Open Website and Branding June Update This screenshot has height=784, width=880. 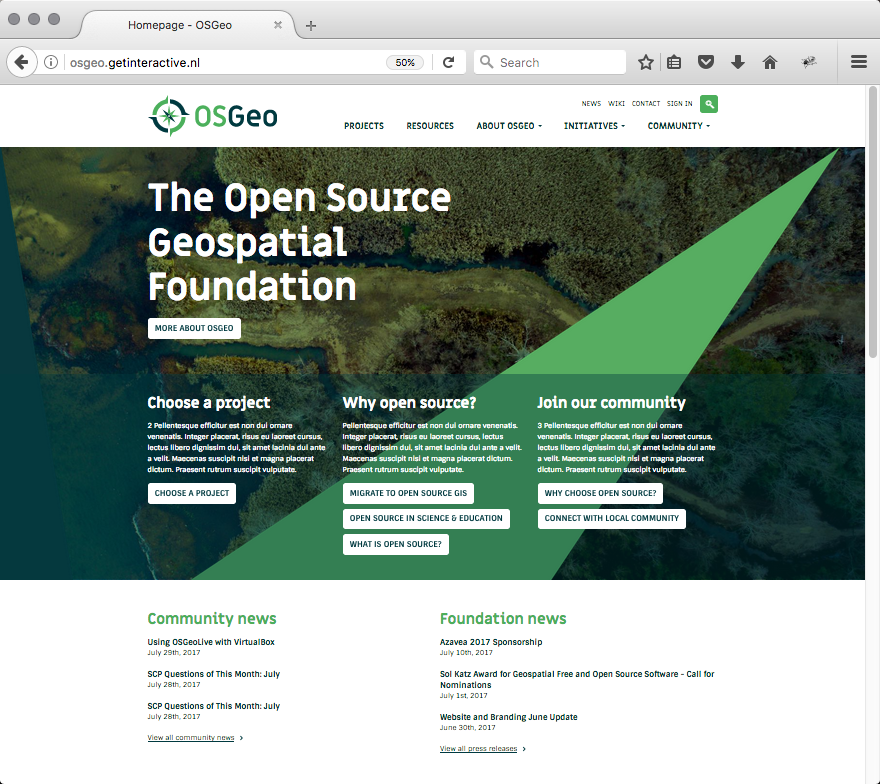coord(508,717)
